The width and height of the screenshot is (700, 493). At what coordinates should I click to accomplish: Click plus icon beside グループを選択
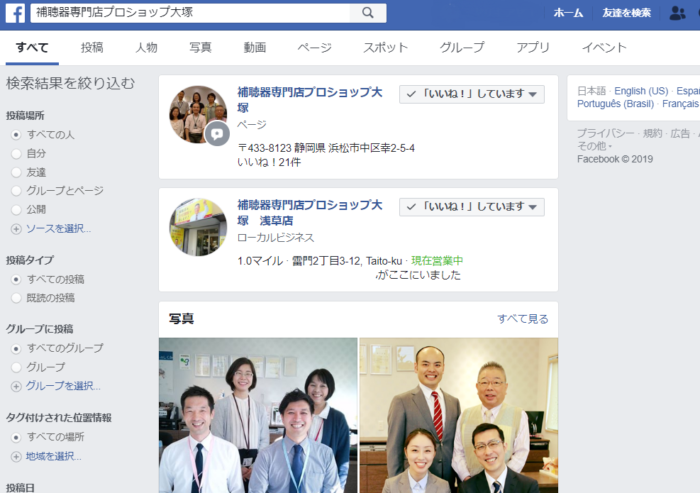[x=16, y=386]
